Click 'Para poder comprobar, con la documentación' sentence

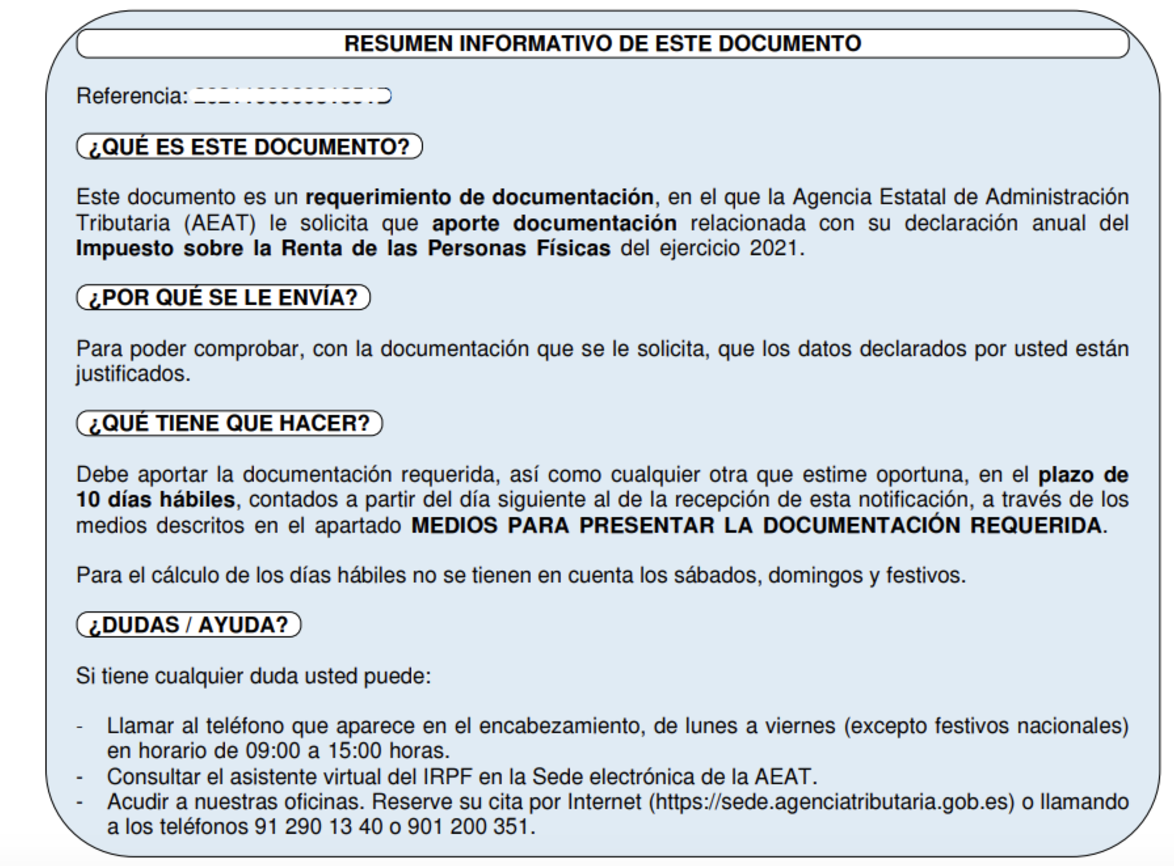603,362
